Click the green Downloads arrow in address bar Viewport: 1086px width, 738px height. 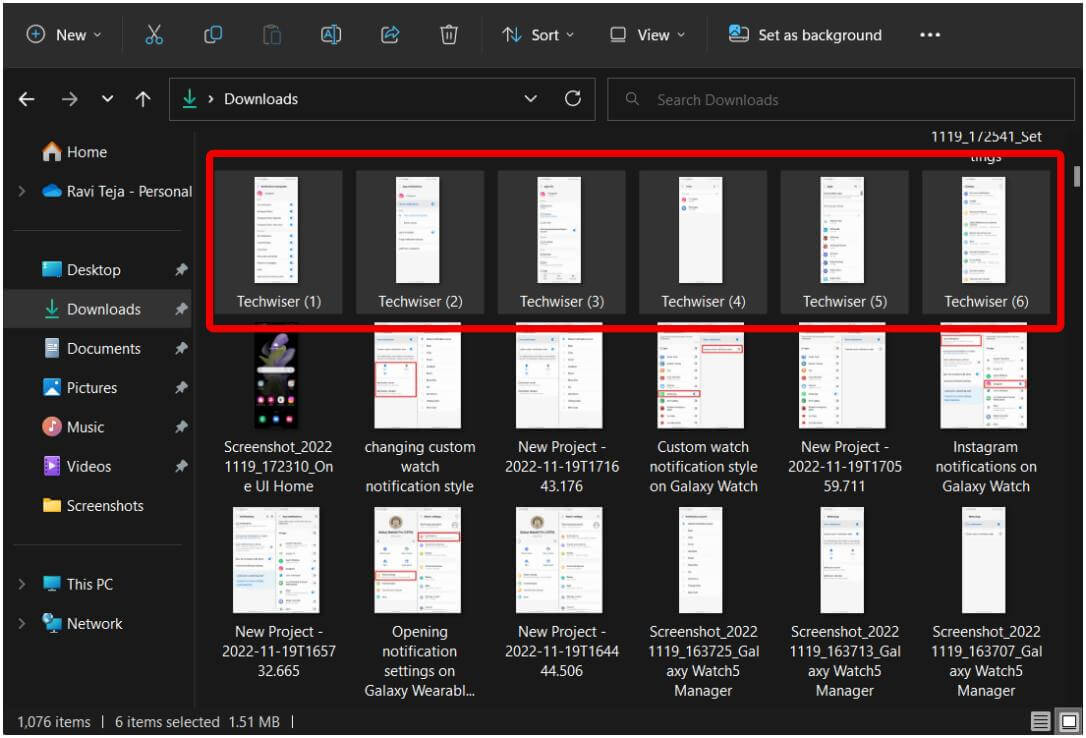click(189, 99)
